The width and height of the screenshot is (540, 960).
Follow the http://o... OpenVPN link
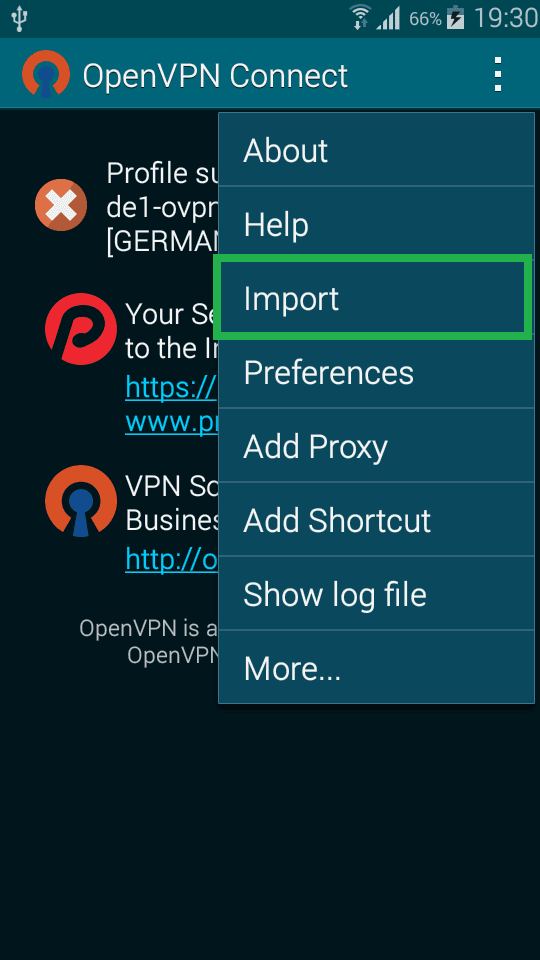click(x=171, y=558)
